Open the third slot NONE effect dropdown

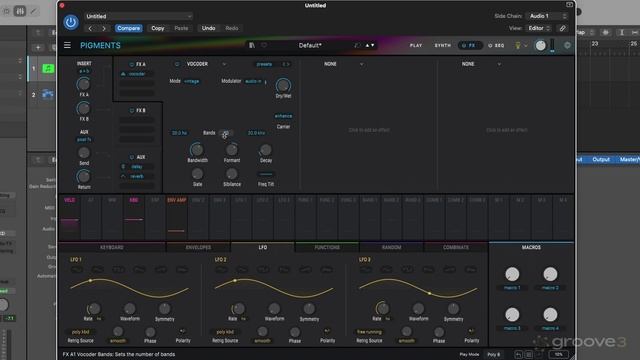point(499,64)
